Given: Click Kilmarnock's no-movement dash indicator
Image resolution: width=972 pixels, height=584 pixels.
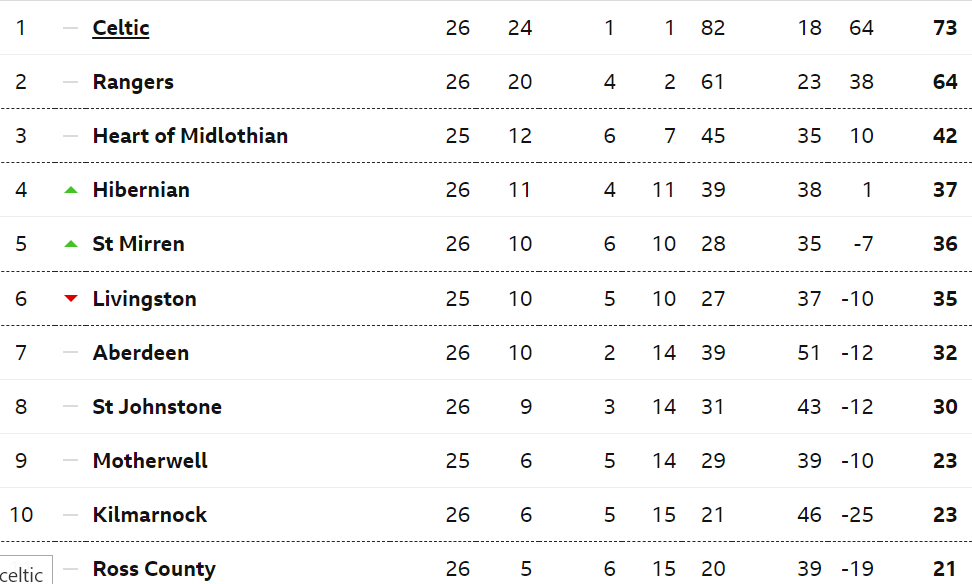Looking at the screenshot, I should click(x=71, y=515).
